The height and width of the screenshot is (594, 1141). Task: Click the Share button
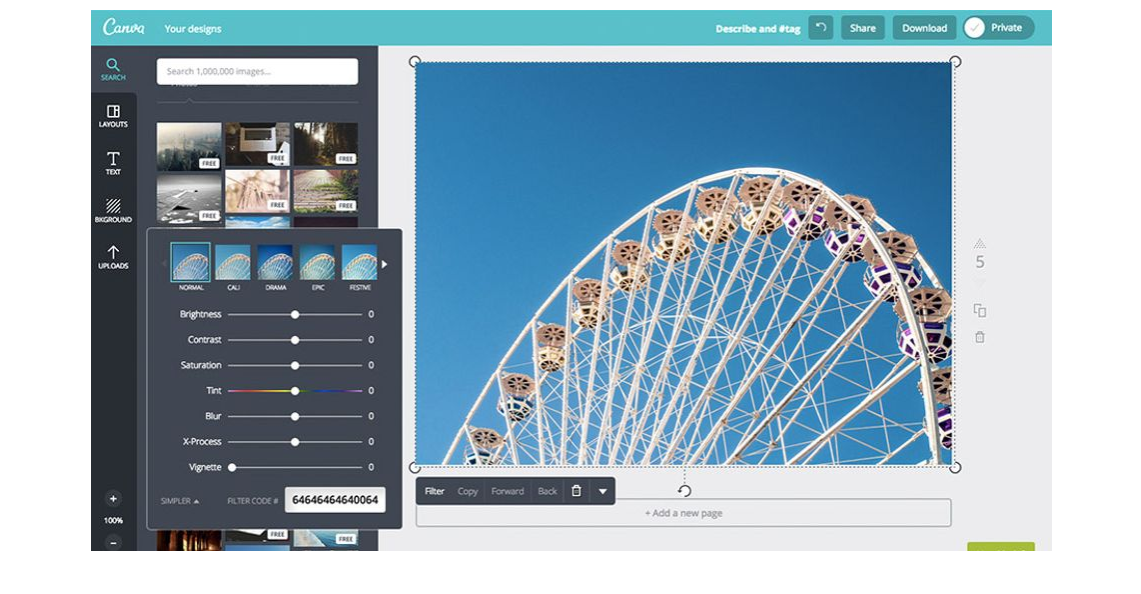coord(863,28)
